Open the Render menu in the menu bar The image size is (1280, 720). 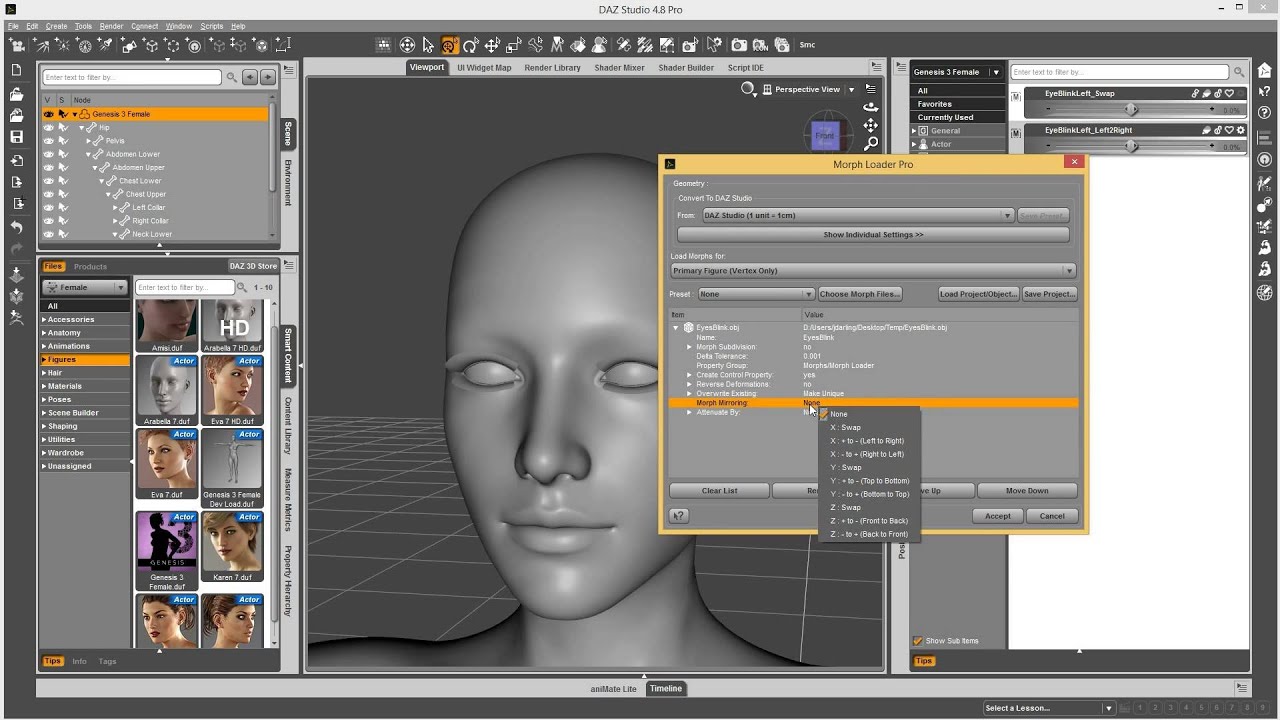point(112,26)
